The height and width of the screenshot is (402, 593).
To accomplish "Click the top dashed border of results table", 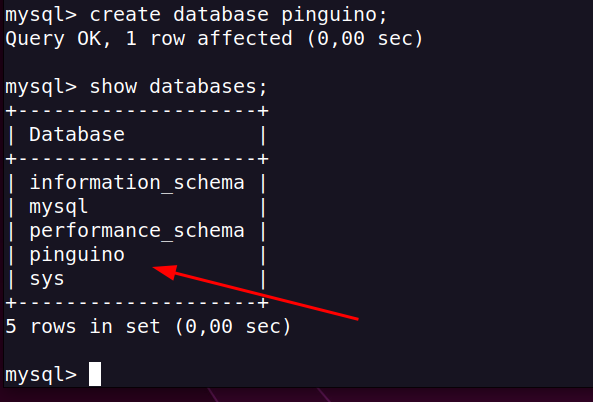I will coord(137,111).
